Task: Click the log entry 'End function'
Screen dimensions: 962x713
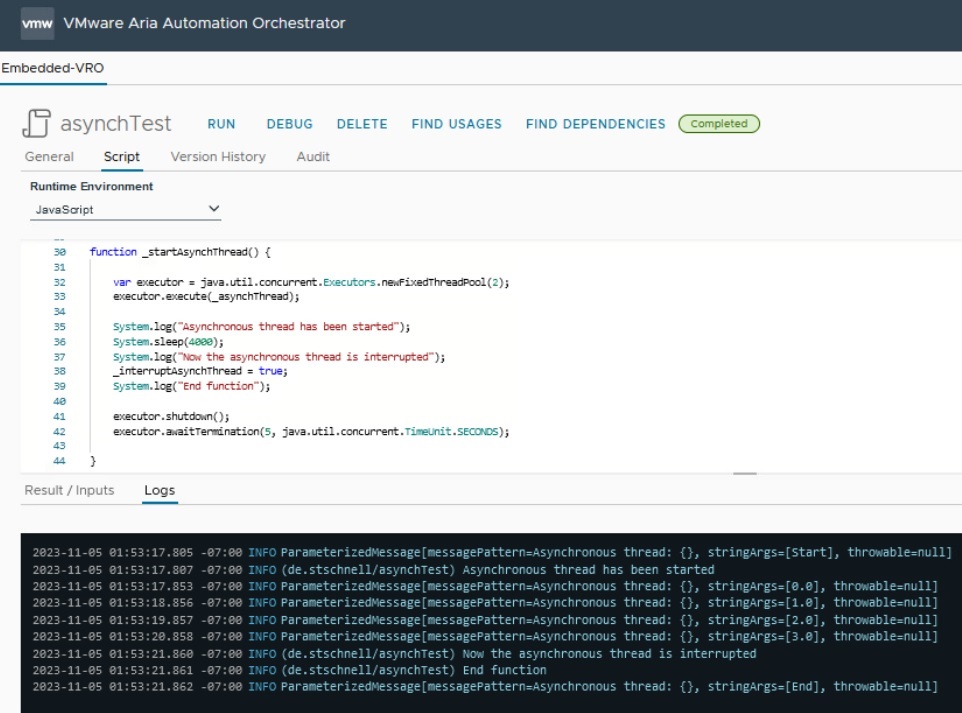Action: click(290, 670)
